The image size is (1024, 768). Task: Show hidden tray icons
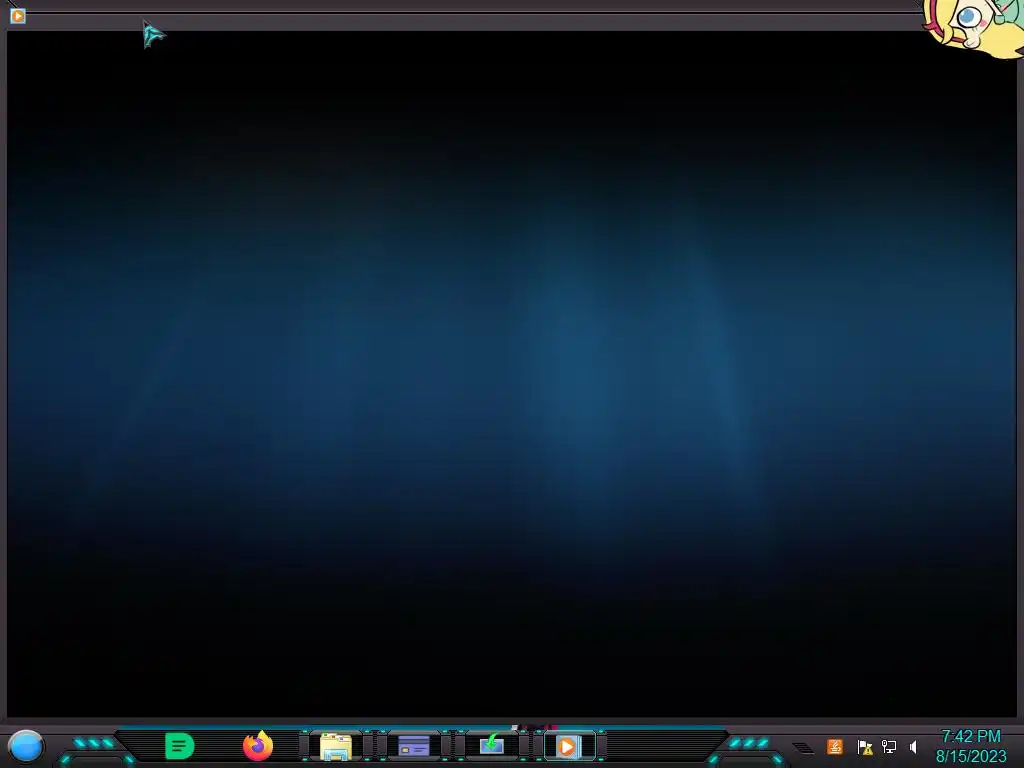pos(803,748)
